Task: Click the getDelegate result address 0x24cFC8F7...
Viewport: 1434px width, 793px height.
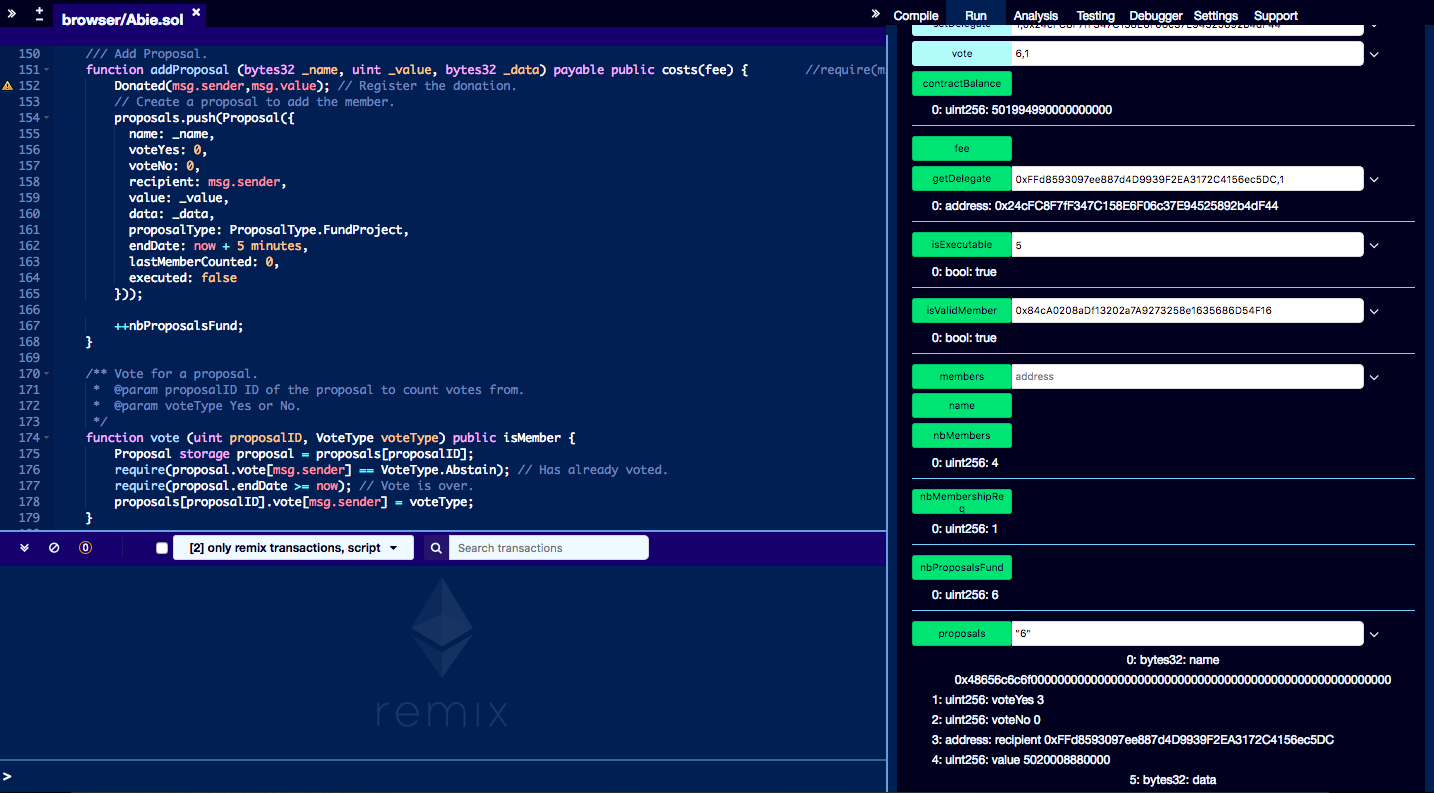Action: pos(1104,206)
